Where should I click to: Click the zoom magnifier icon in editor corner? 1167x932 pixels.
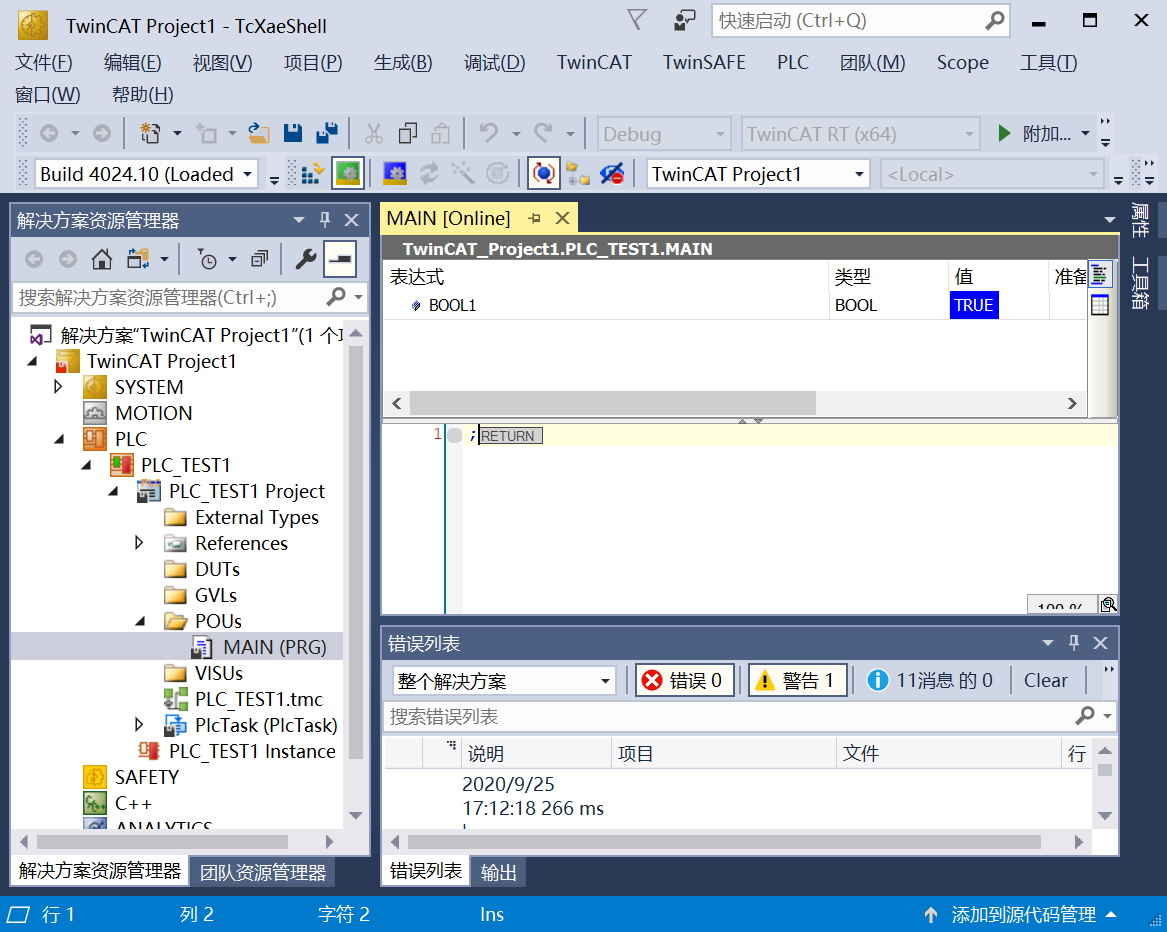[1108, 604]
